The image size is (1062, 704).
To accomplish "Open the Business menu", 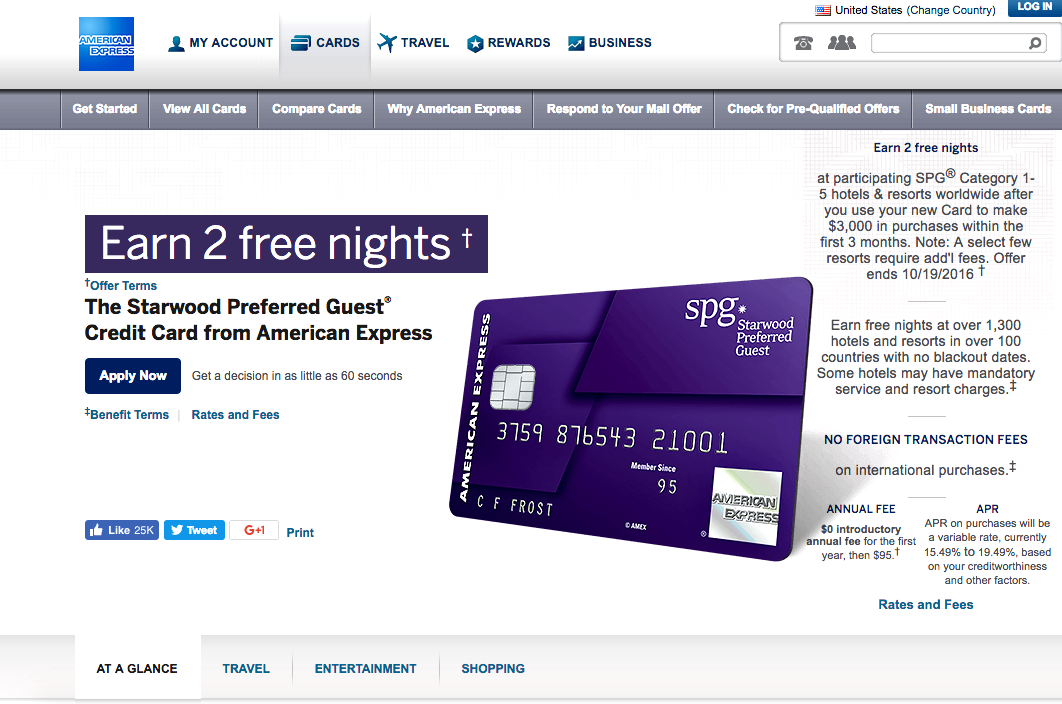I will click(x=610, y=43).
